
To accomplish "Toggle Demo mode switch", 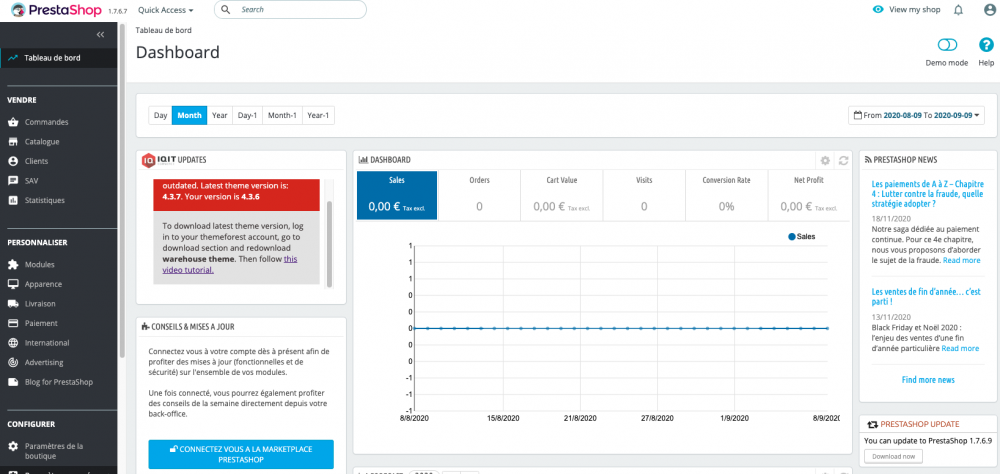I will pos(947,45).
